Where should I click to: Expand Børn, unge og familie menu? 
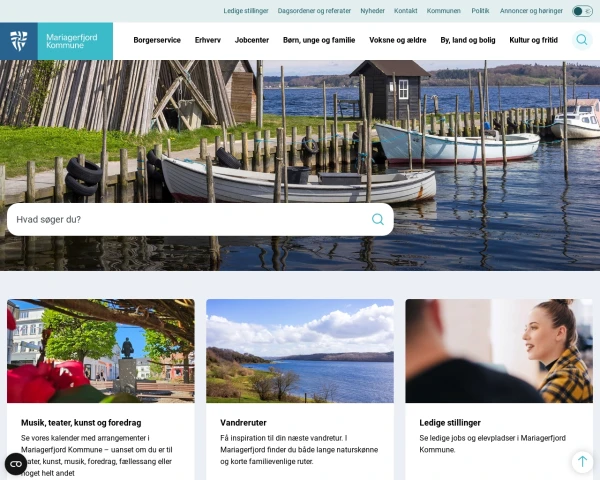(x=319, y=40)
